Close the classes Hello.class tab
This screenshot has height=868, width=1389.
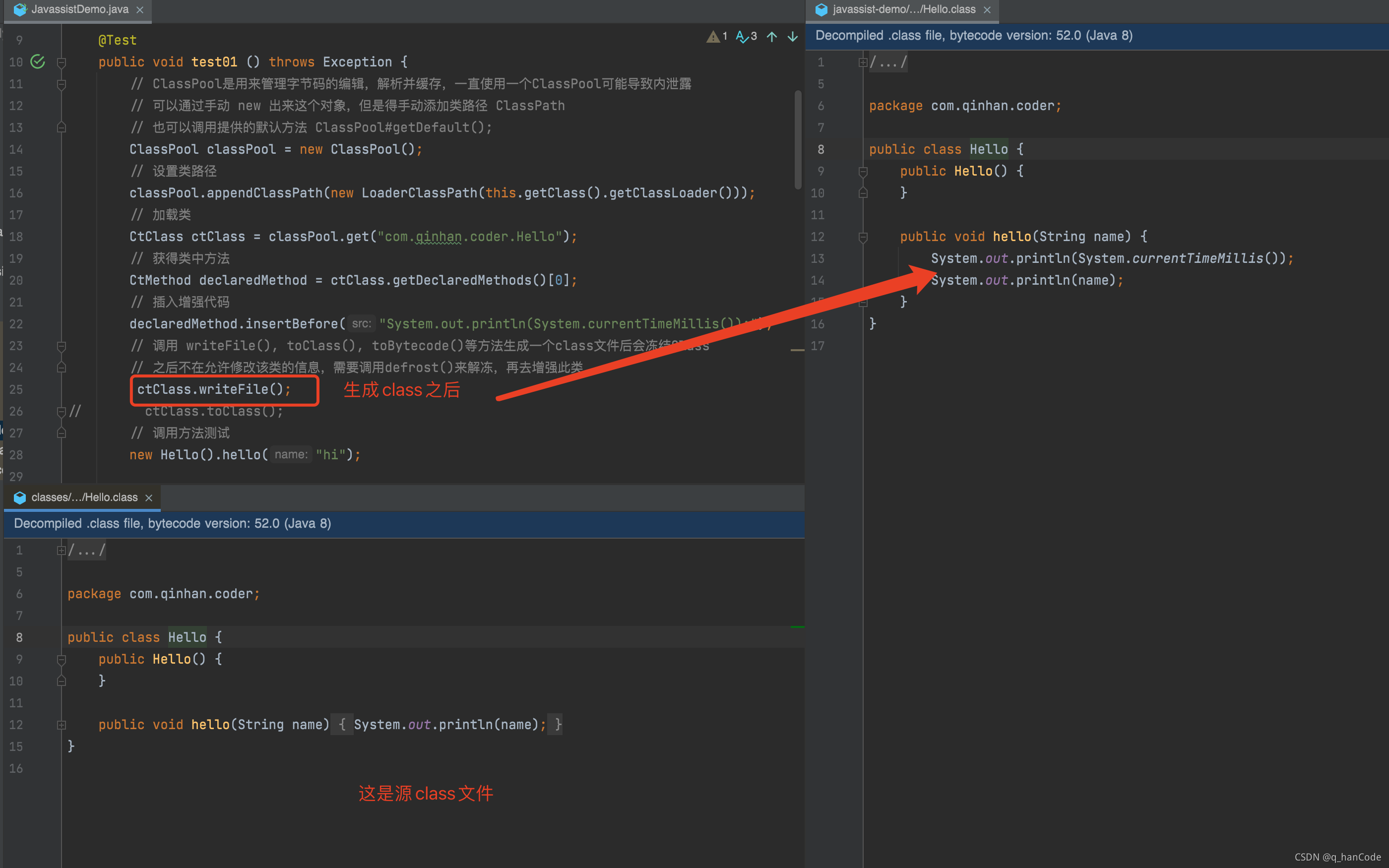(x=149, y=497)
